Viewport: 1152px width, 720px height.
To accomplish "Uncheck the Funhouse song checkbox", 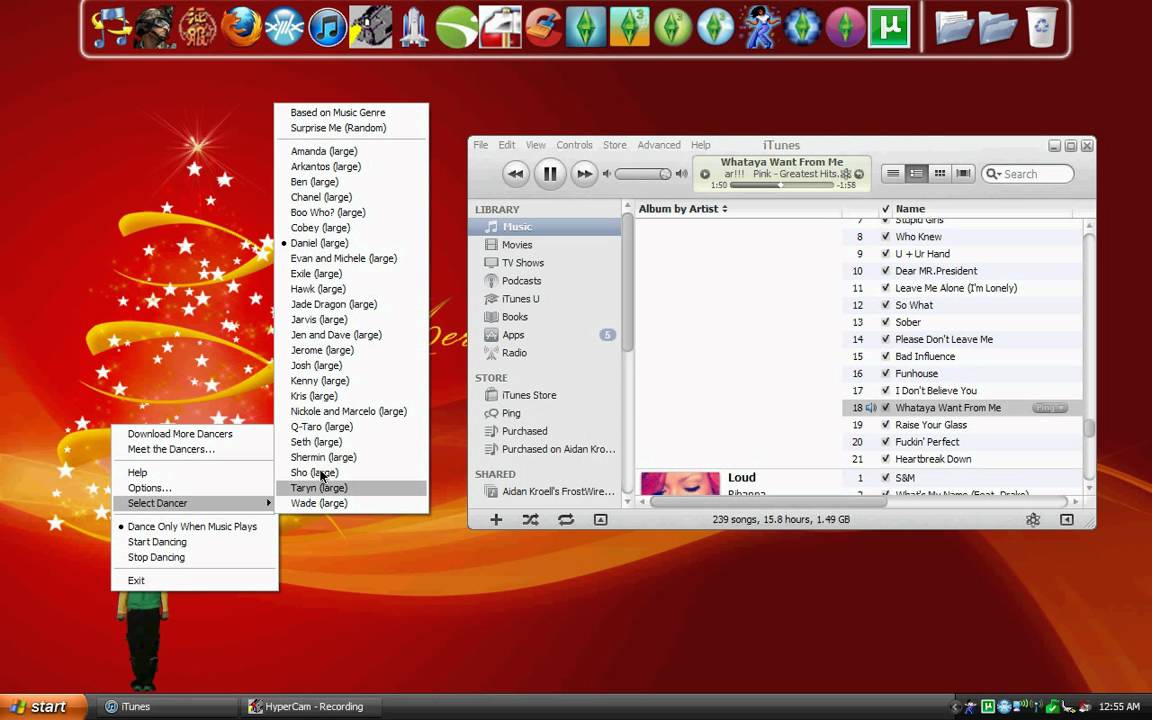I will coord(885,373).
